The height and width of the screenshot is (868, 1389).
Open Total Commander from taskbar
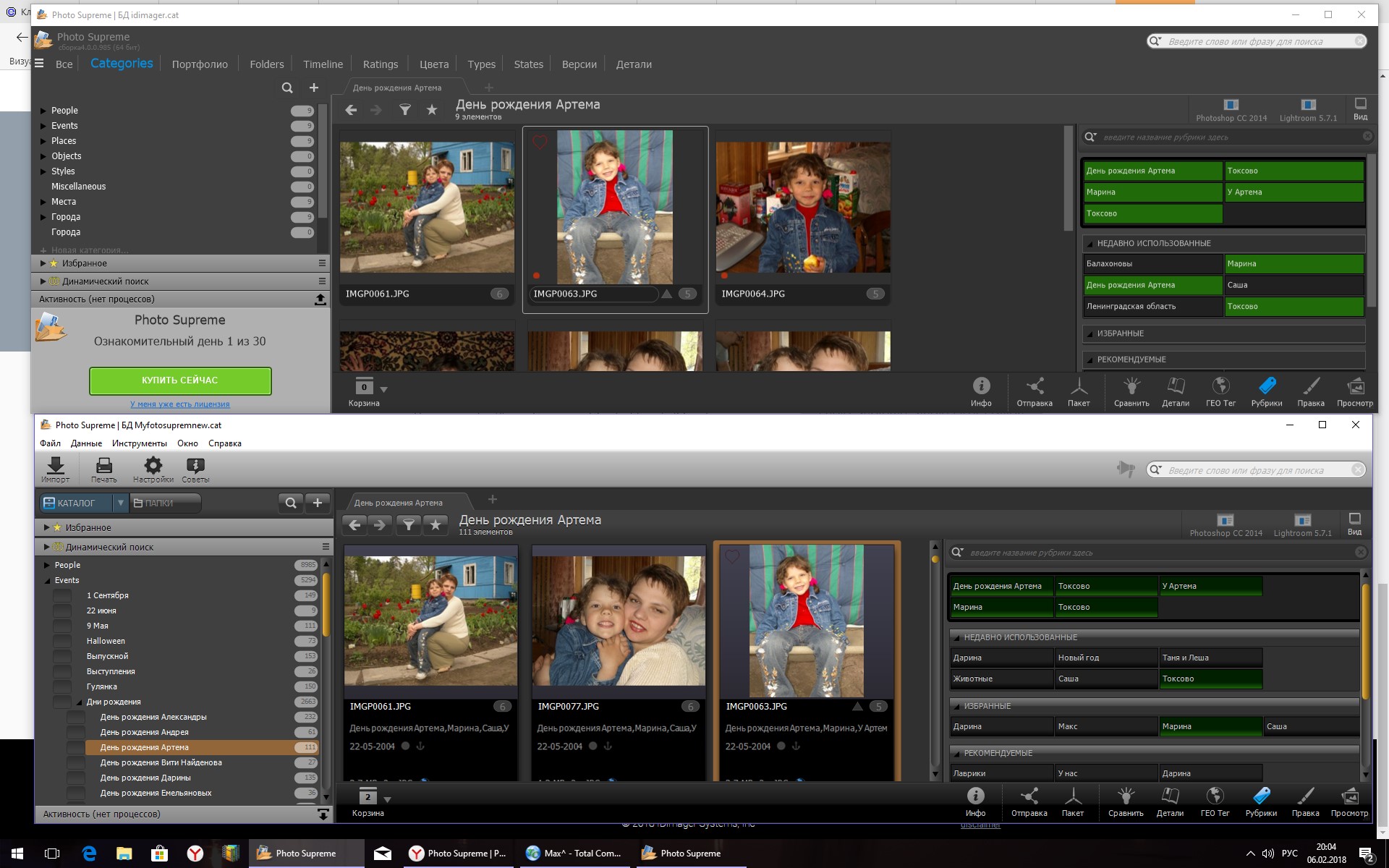click(x=574, y=854)
